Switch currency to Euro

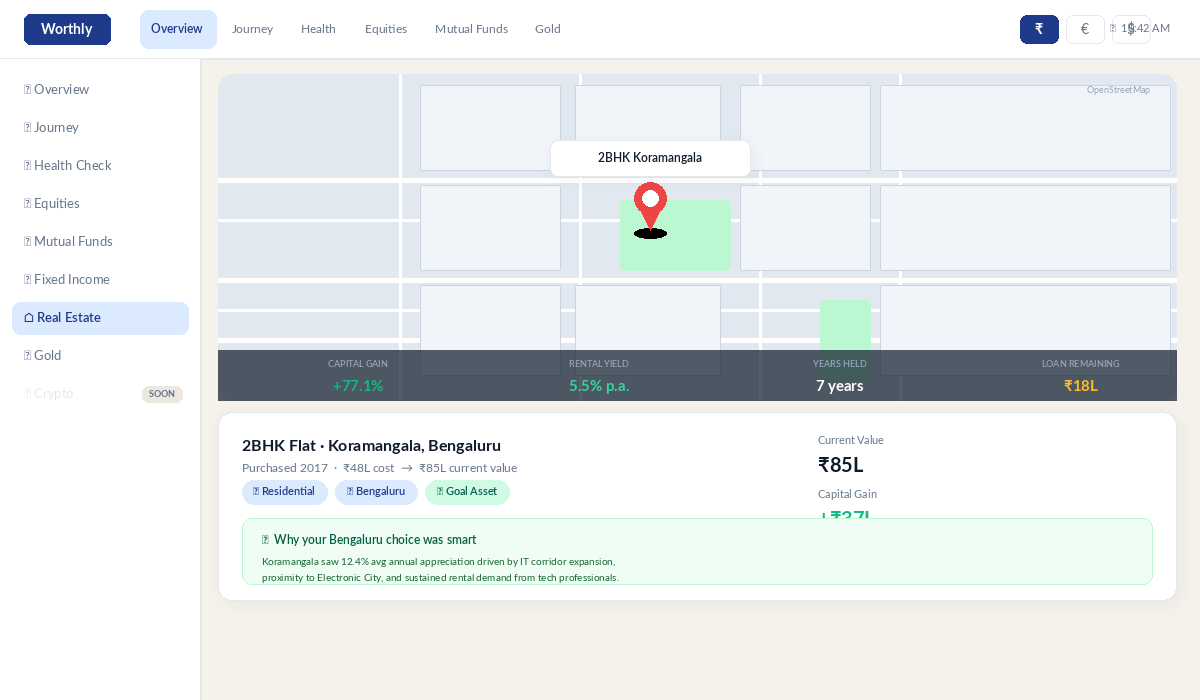click(x=1085, y=29)
